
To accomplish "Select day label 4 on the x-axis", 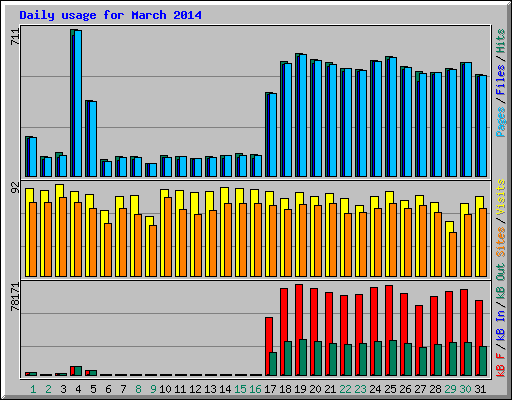I will coord(78,389).
